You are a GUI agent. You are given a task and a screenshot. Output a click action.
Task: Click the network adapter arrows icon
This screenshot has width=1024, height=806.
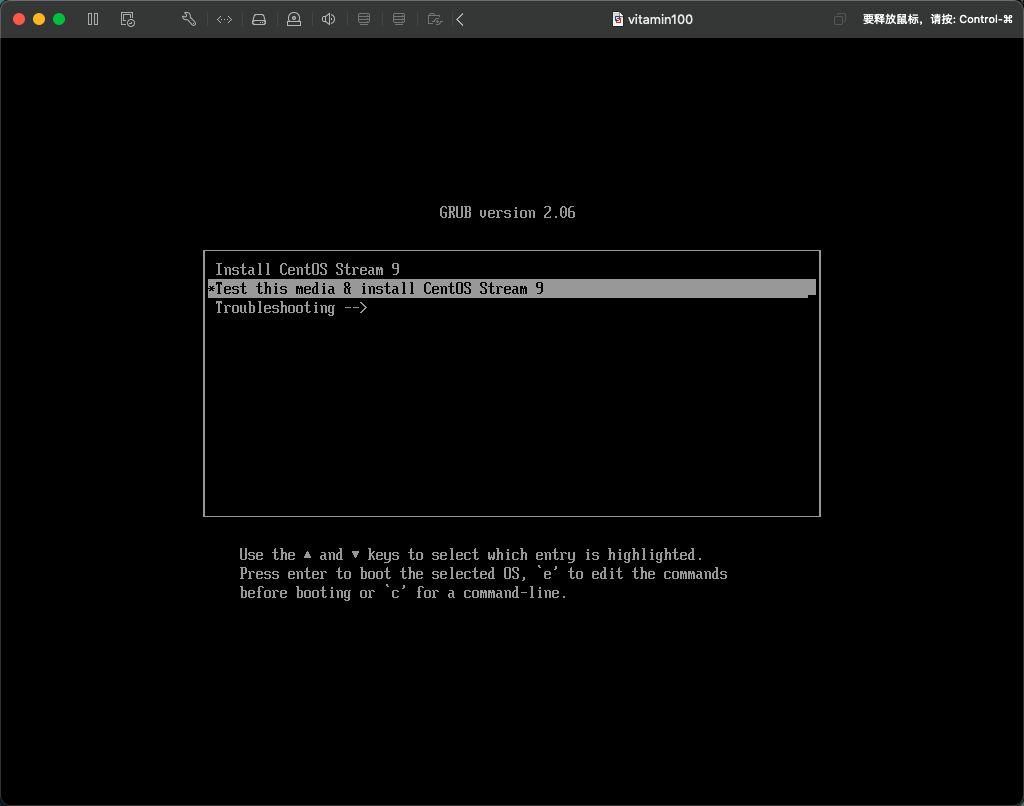point(224,20)
